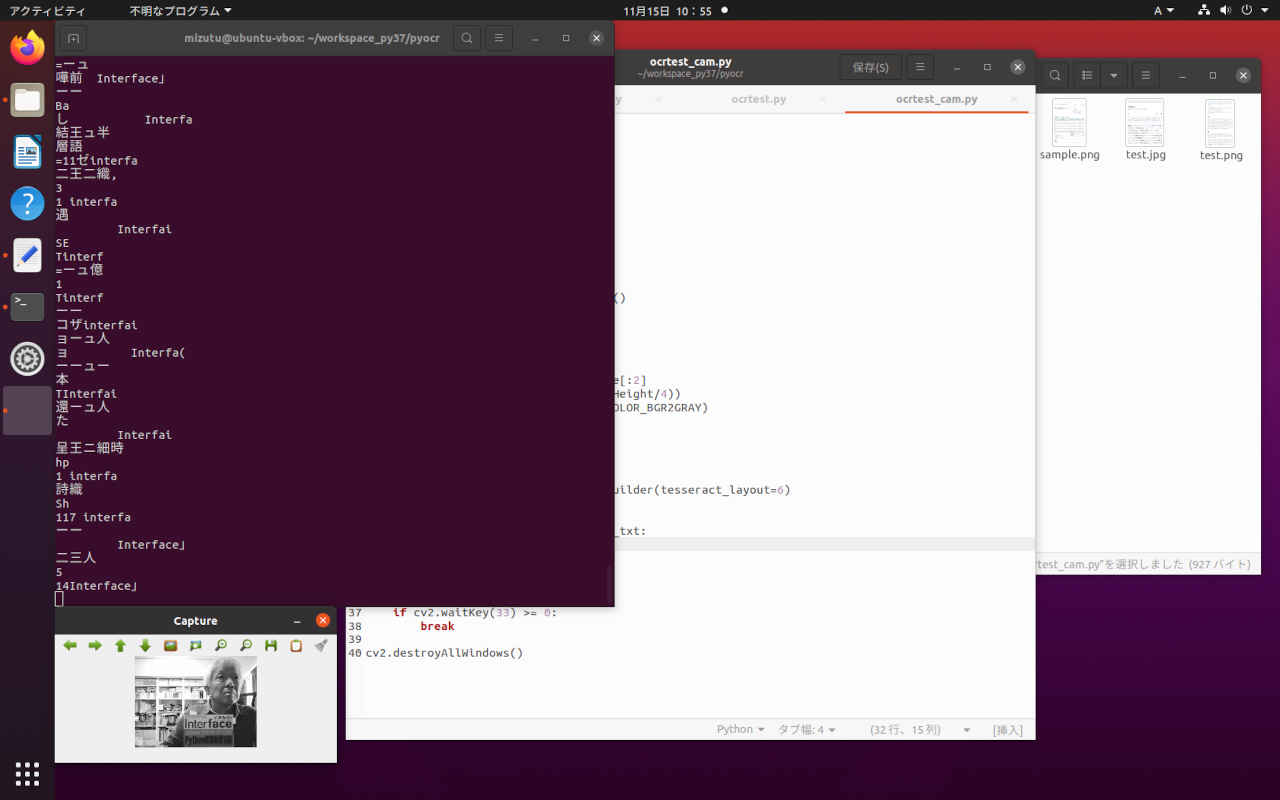Open the Python language dropdown in status bar
Image resolution: width=1280 pixels, height=800 pixels.
pos(740,730)
